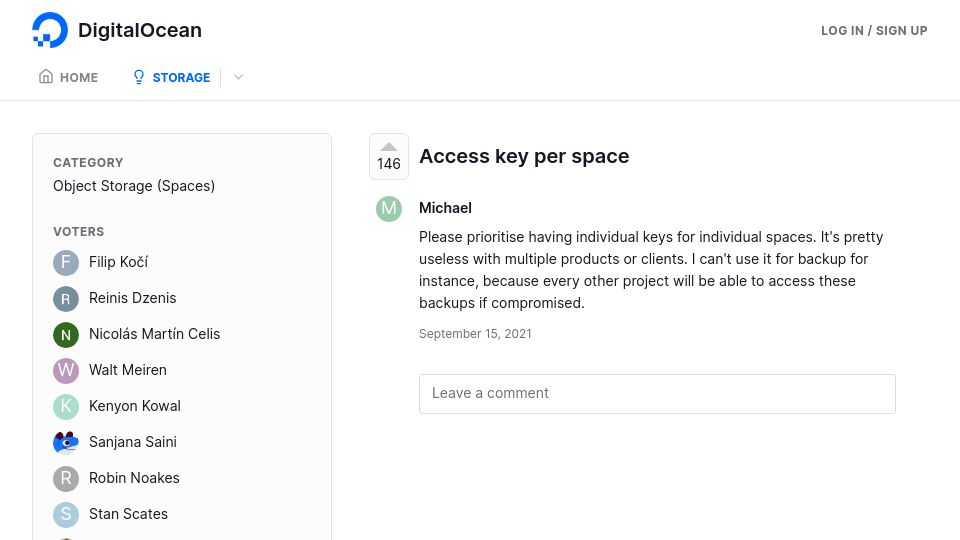Screen dimensions: 960x540
Task: Click Filip Kočí's F avatar
Action: pos(66,263)
